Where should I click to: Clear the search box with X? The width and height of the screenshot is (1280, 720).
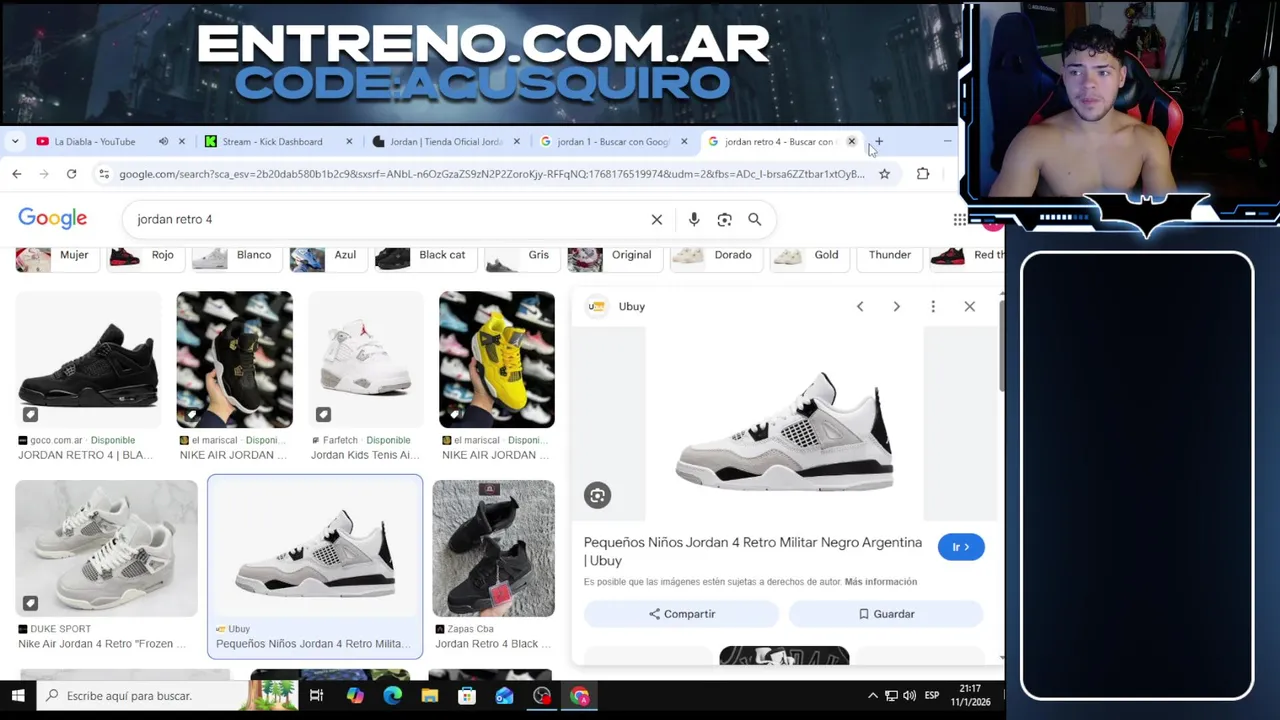coord(657,220)
